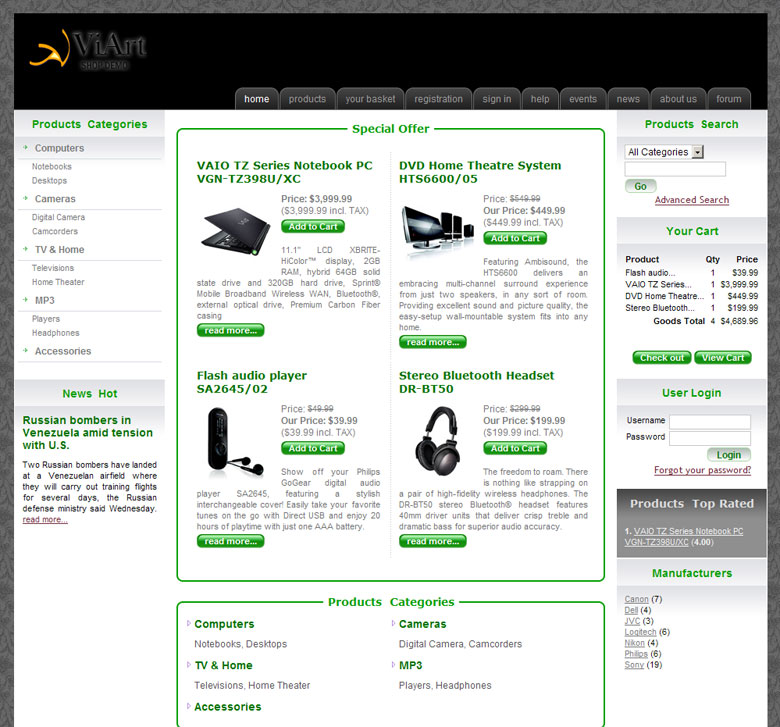This screenshot has width=780, height=727.
Task: Click the Check out button
Action: [x=662, y=358]
